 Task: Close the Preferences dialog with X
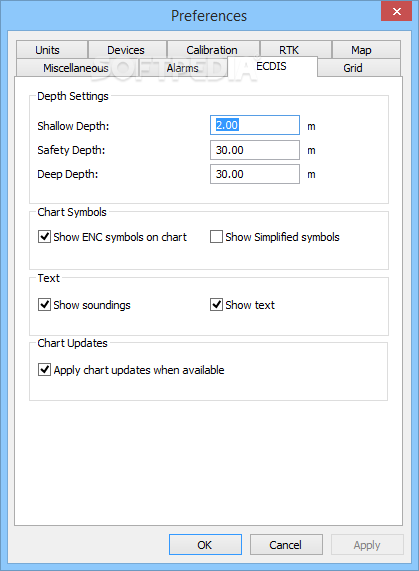[x=396, y=11]
